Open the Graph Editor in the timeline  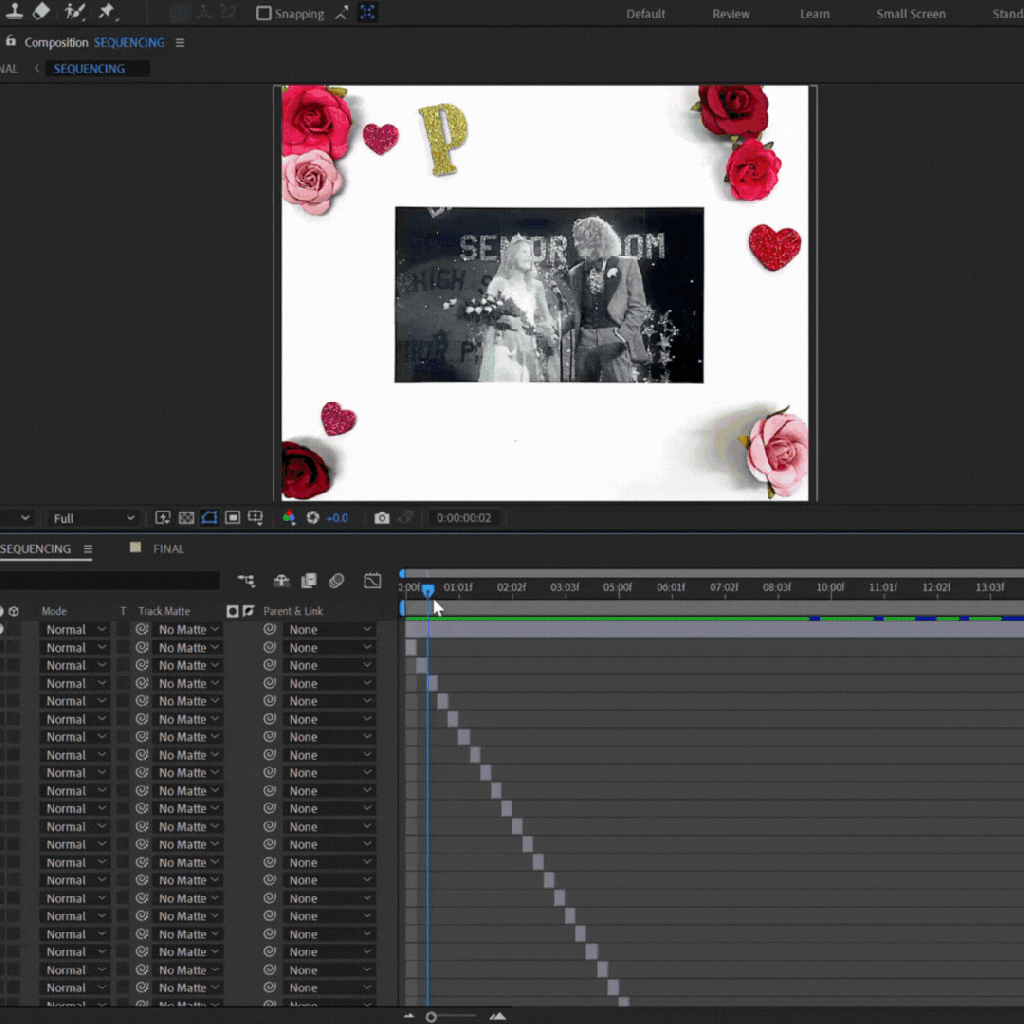pyautogui.click(x=373, y=581)
